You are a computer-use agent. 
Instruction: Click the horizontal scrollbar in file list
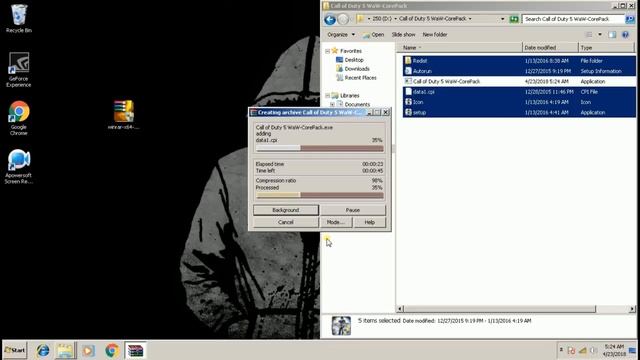pyautogui.click(x=500, y=309)
